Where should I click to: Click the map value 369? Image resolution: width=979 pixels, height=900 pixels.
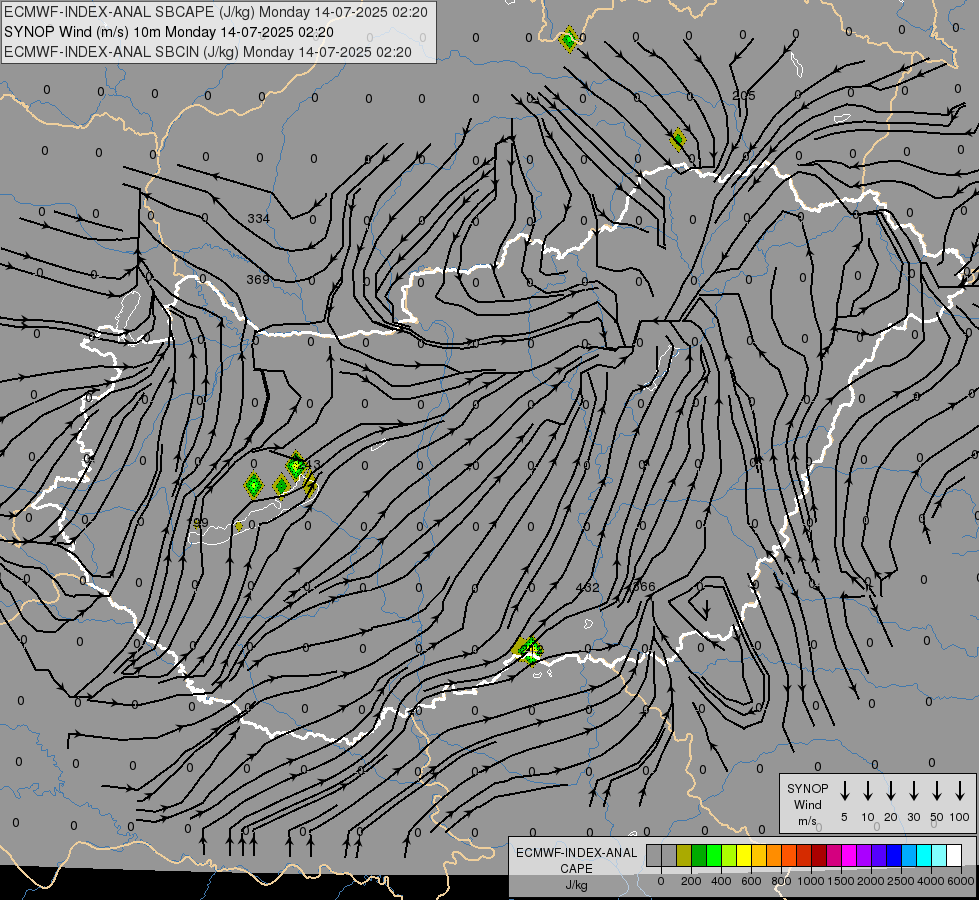(258, 280)
